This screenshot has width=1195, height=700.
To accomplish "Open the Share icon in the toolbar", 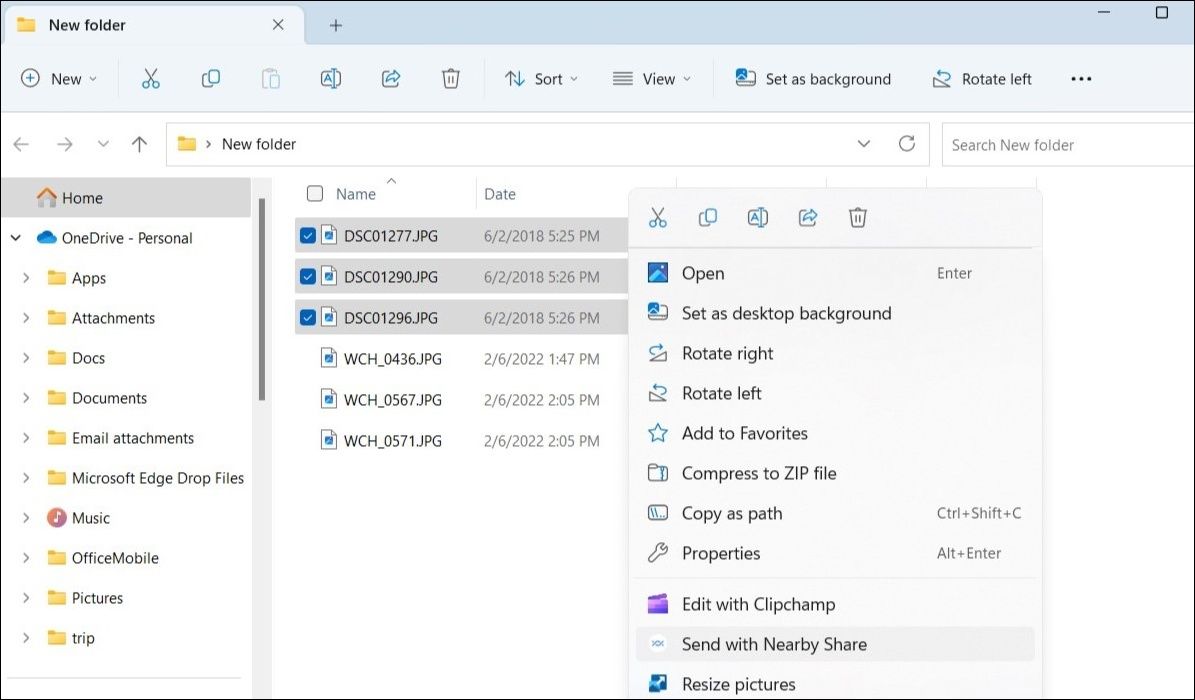I will pos(391,78).
